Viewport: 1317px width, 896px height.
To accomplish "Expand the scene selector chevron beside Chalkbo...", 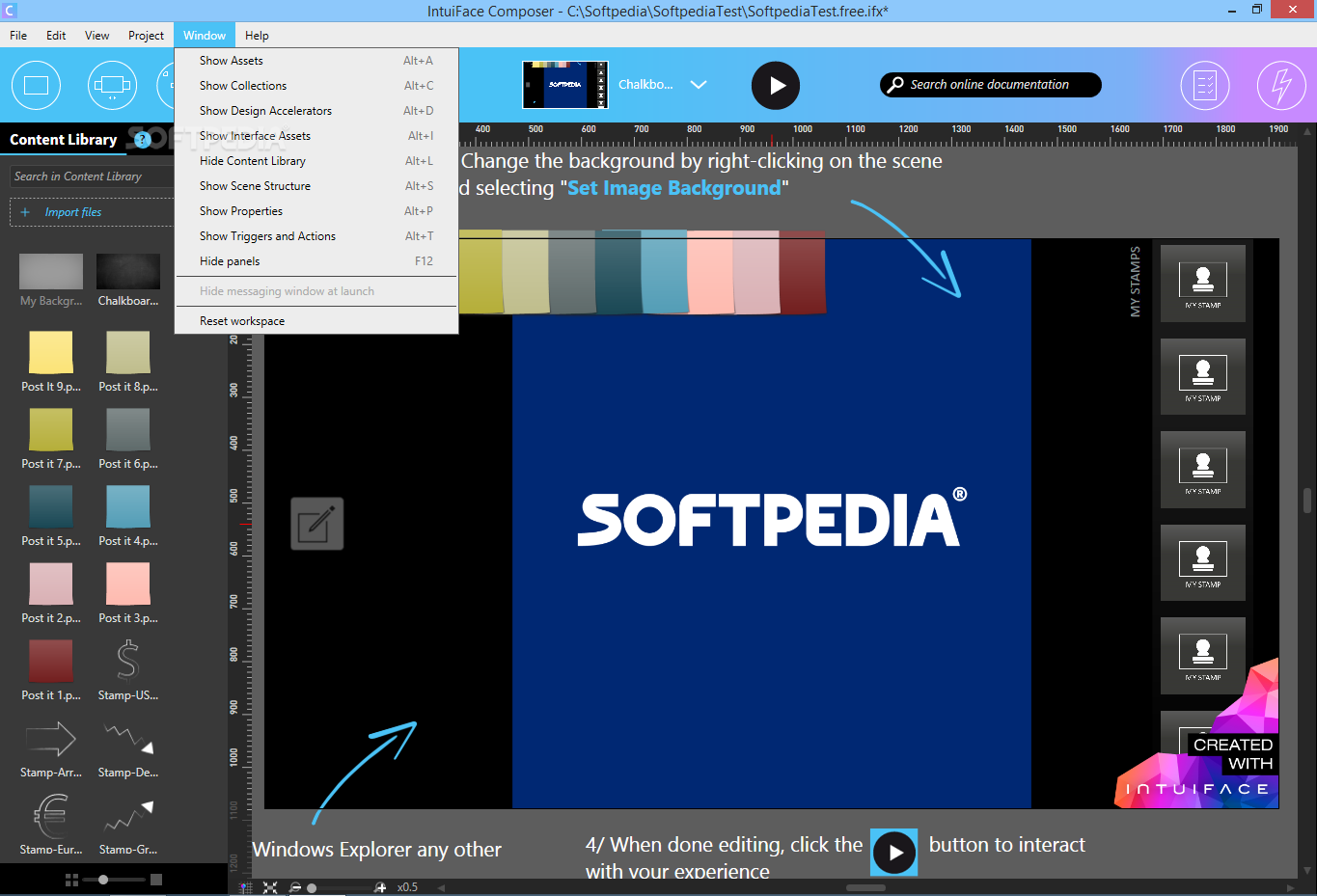I will [x=699, y=85].
